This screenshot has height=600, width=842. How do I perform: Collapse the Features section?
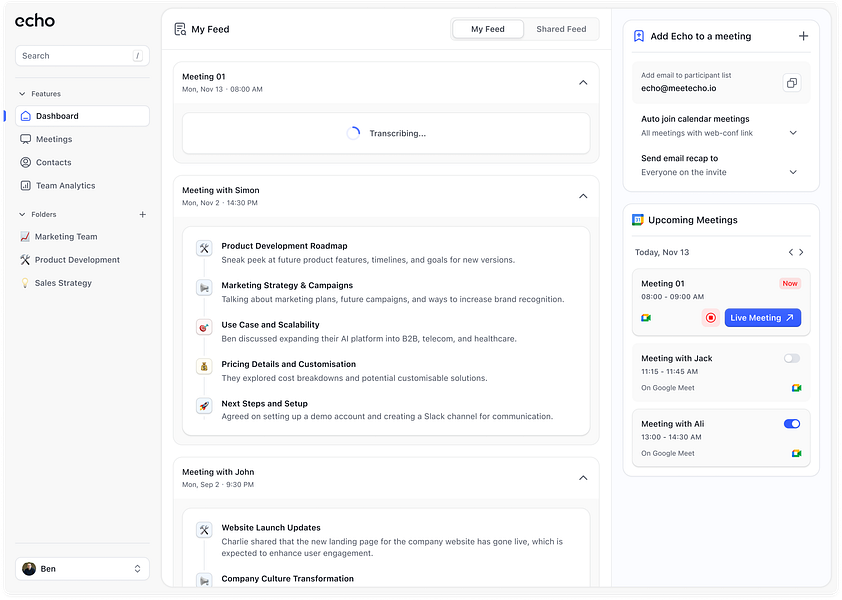click(x=22, y=93)
